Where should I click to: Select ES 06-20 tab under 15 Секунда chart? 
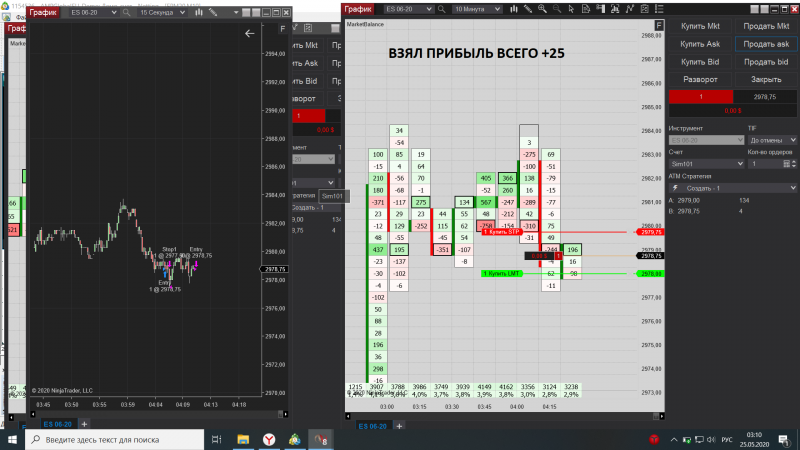click(58, 424)
